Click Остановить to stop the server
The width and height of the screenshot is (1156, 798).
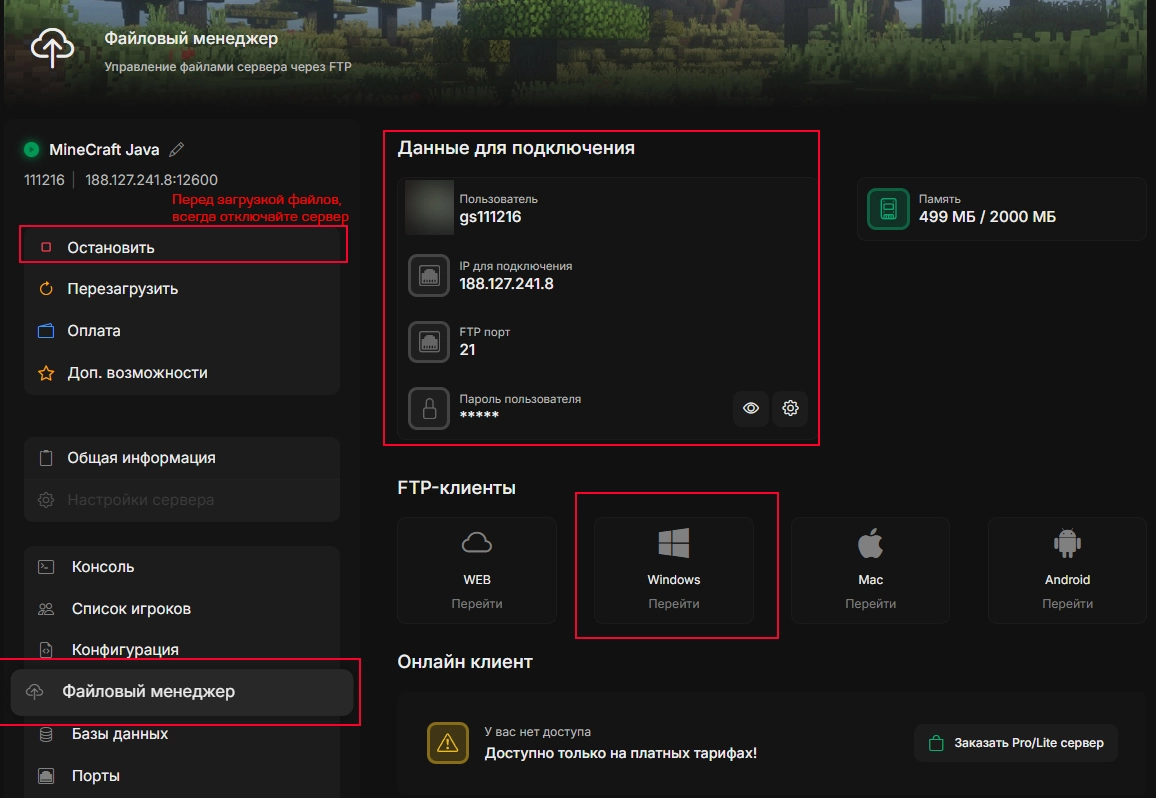(x=111, y=246)
